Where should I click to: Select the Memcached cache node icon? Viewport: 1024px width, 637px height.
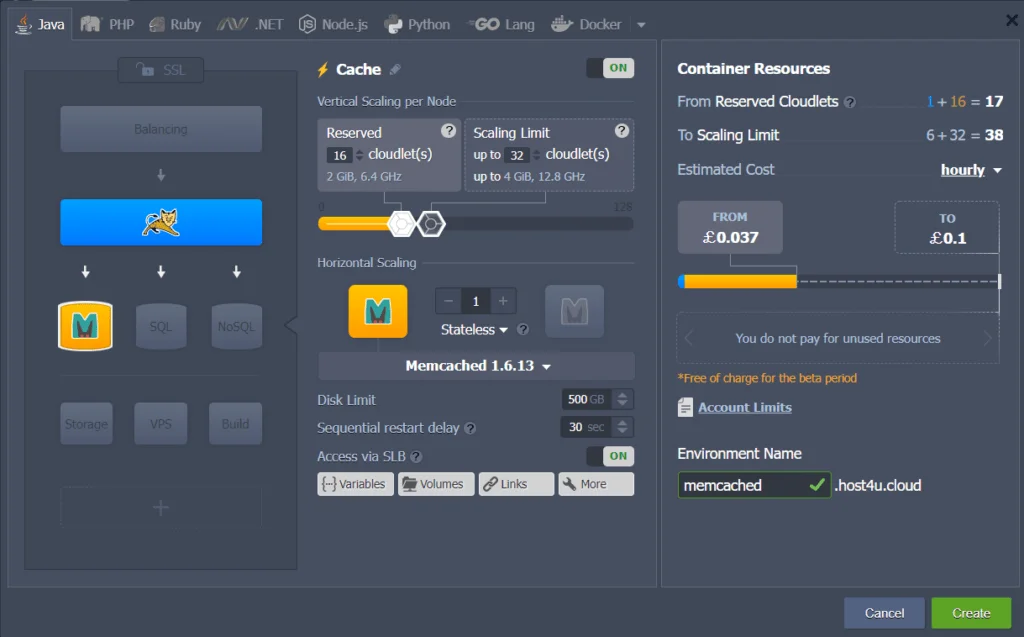(86, 325)
